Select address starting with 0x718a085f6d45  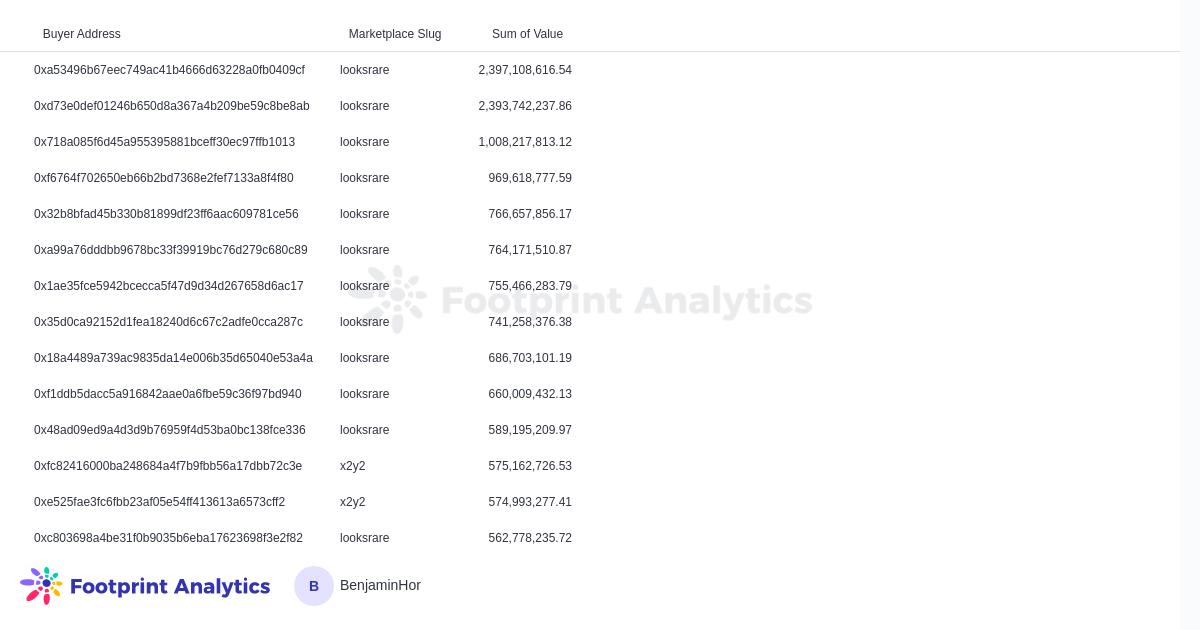click(x=164, y=142)
